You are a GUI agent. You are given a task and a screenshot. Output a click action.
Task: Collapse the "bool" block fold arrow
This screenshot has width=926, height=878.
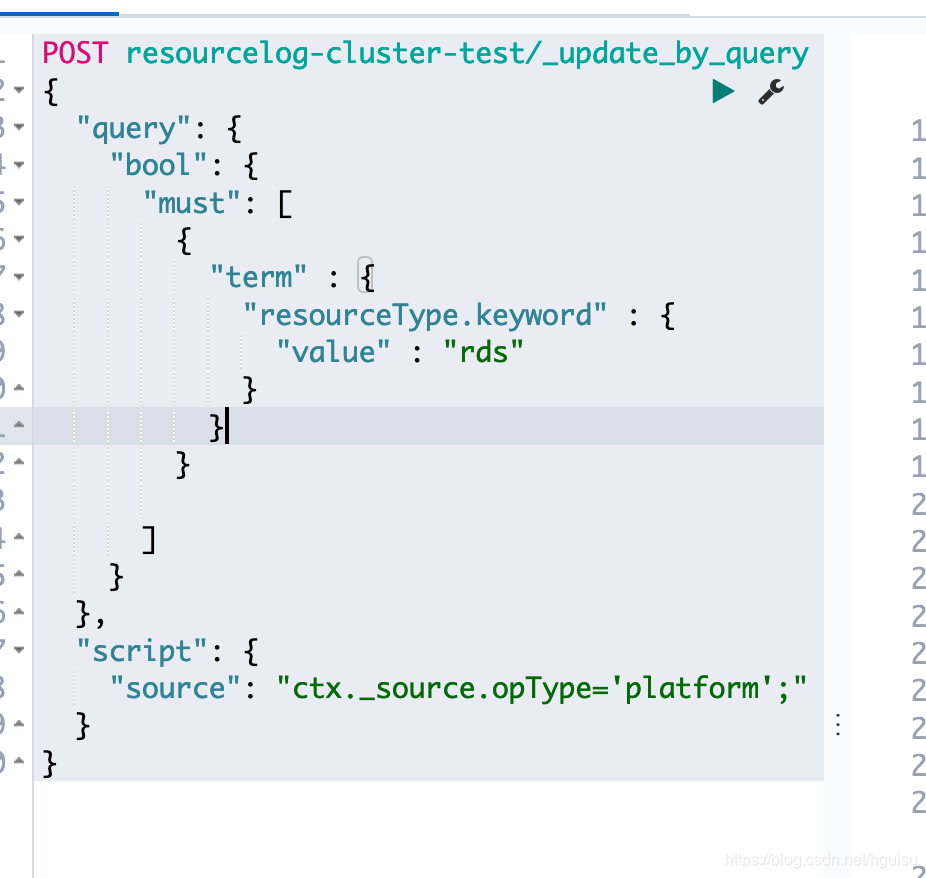(x=20, y=166)
